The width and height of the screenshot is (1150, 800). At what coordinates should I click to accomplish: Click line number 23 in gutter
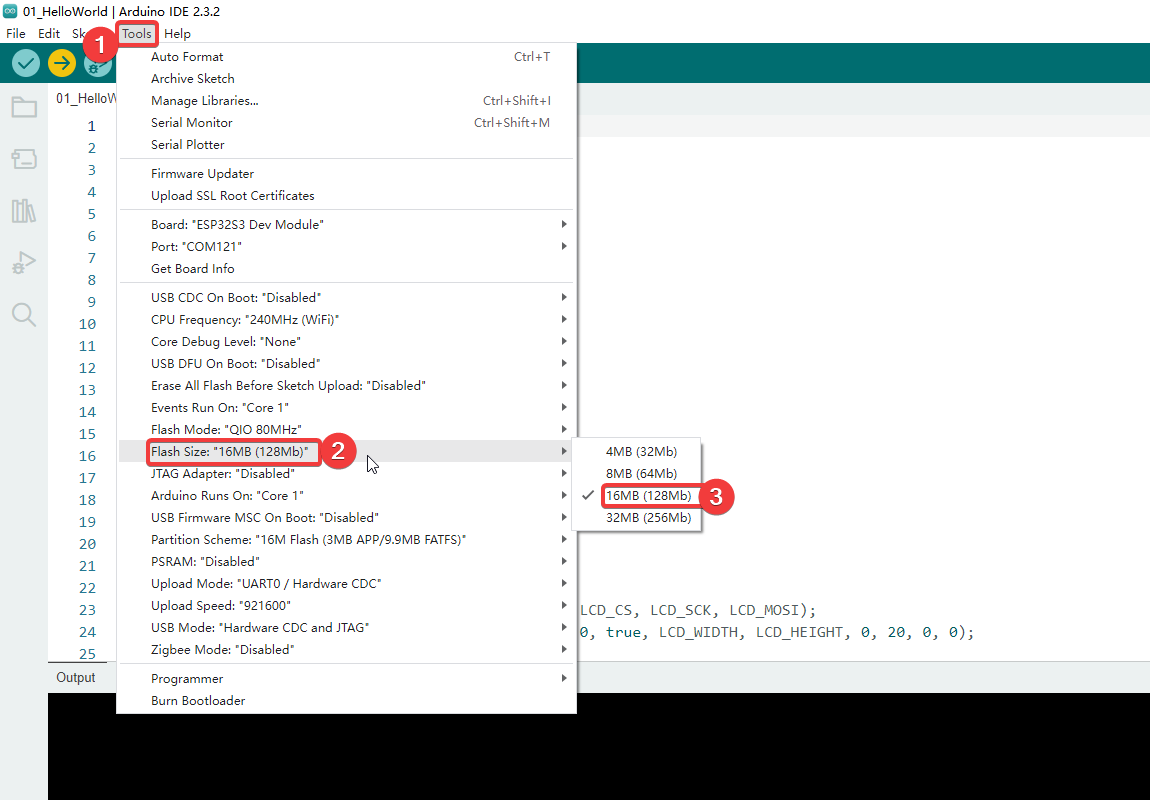(87, 610)
